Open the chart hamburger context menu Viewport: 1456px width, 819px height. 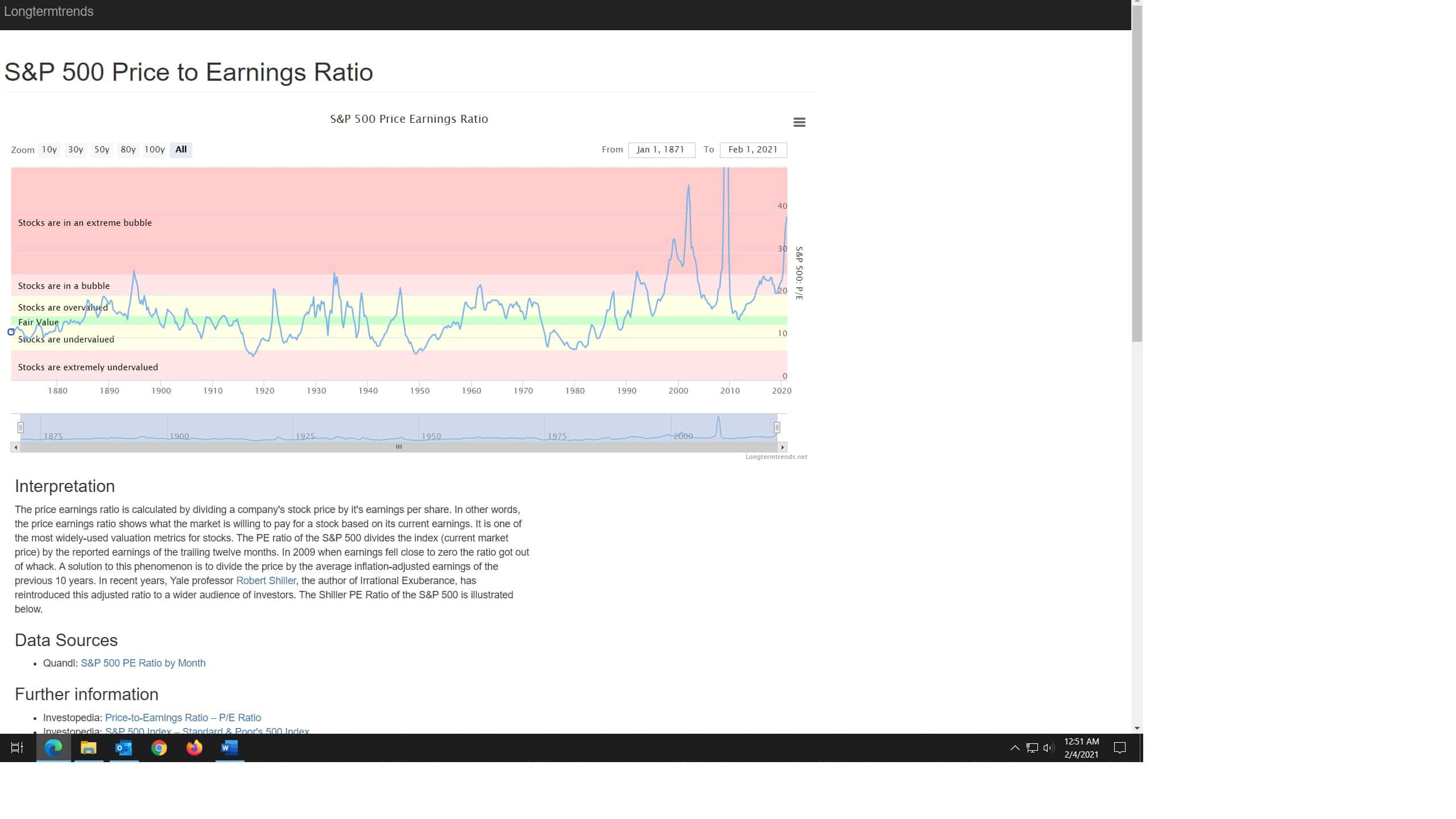(799, 122)
